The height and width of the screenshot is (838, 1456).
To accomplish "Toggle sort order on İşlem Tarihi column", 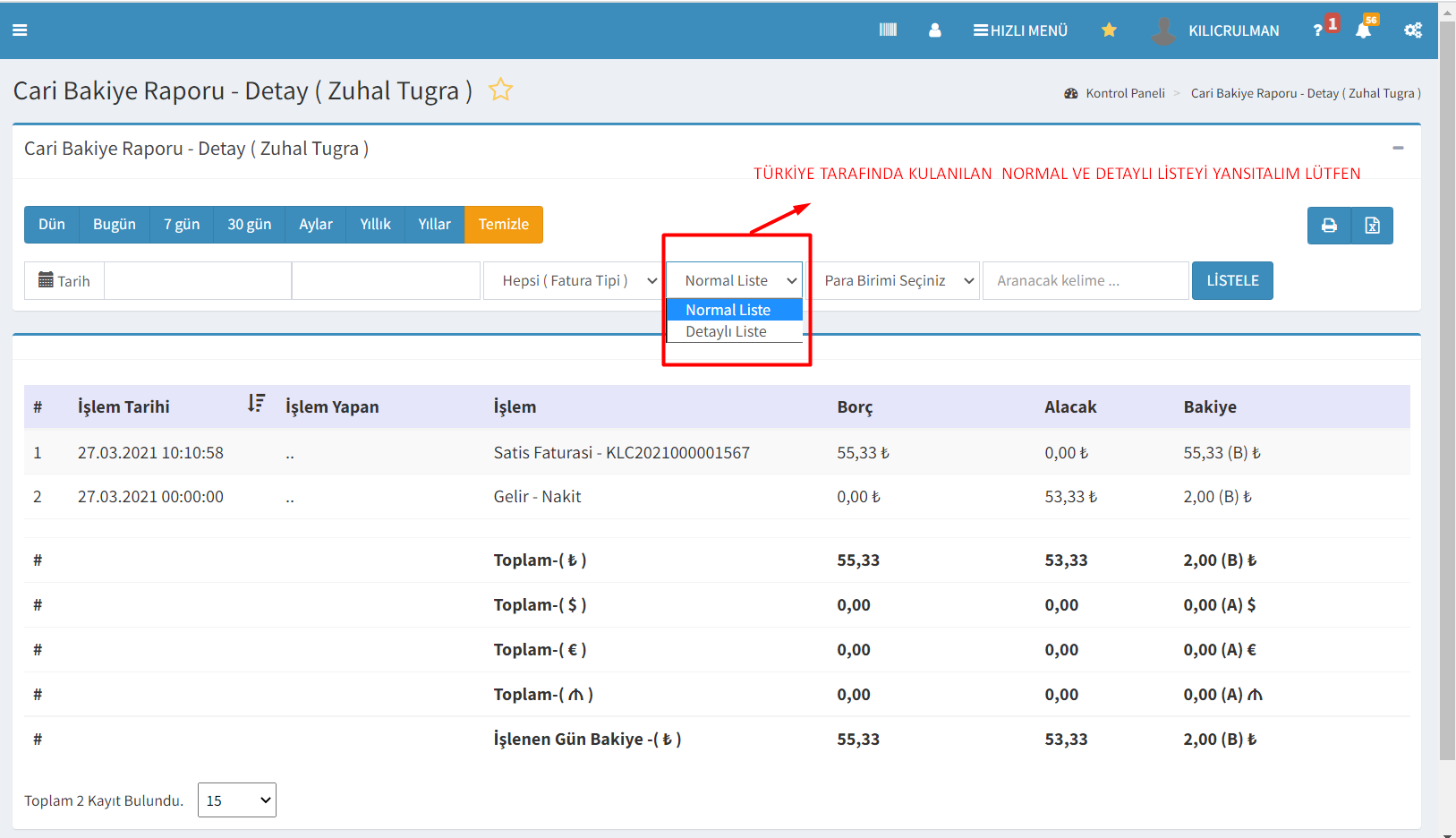I will click(256, 404).
